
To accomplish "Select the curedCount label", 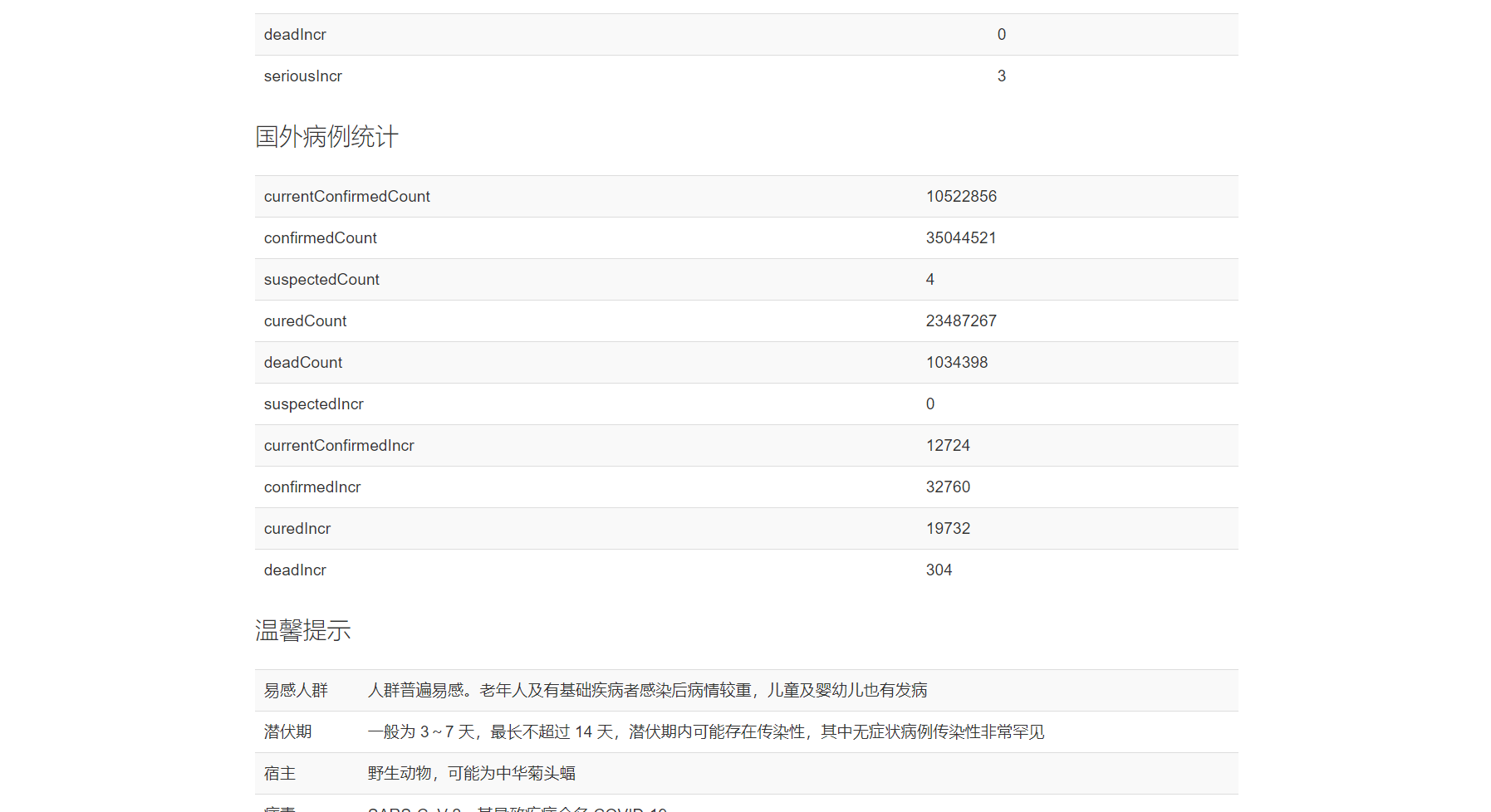I will (x=306, y=321).
